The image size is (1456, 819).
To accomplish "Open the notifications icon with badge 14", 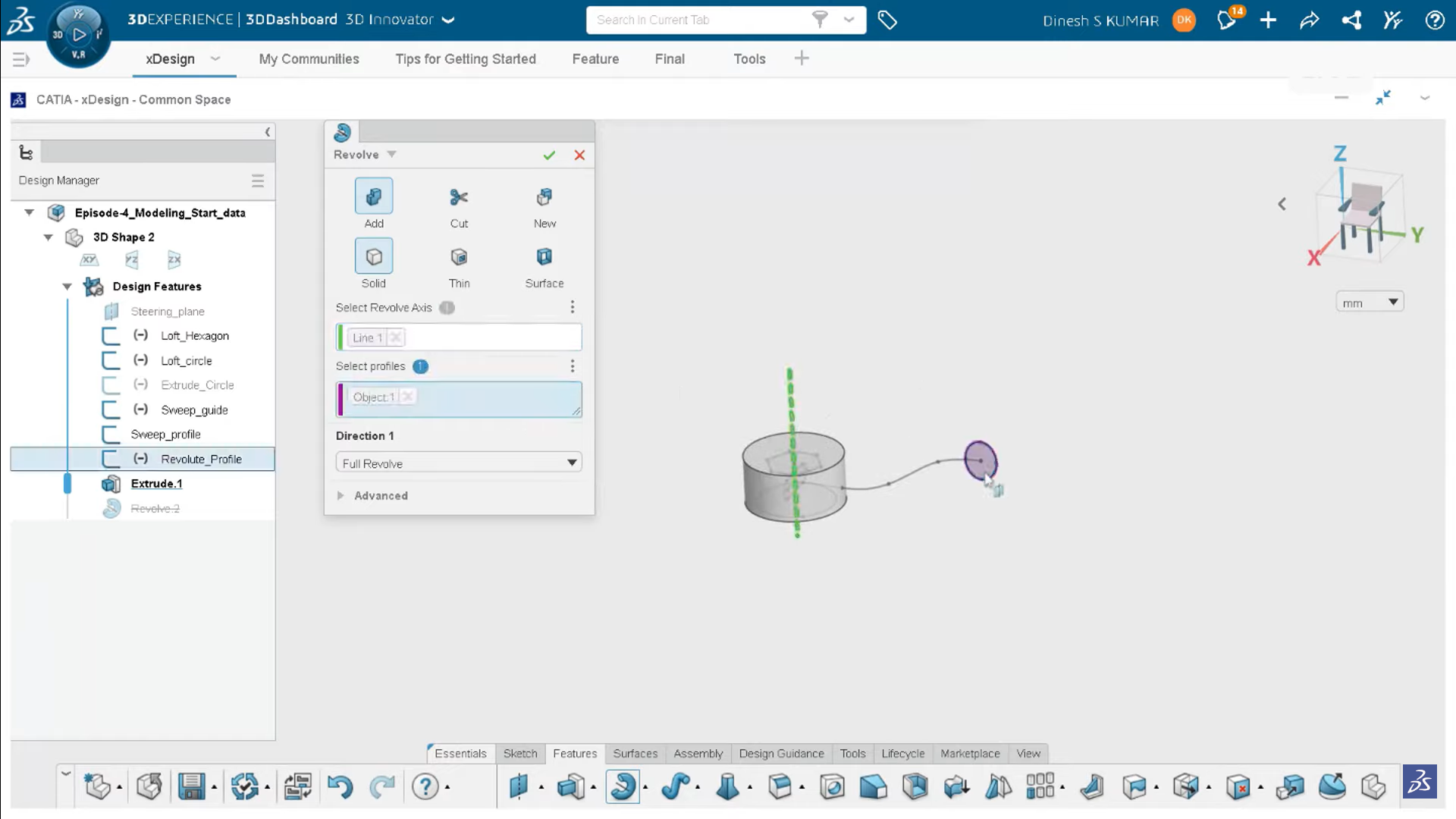I will pos(1228,19).
